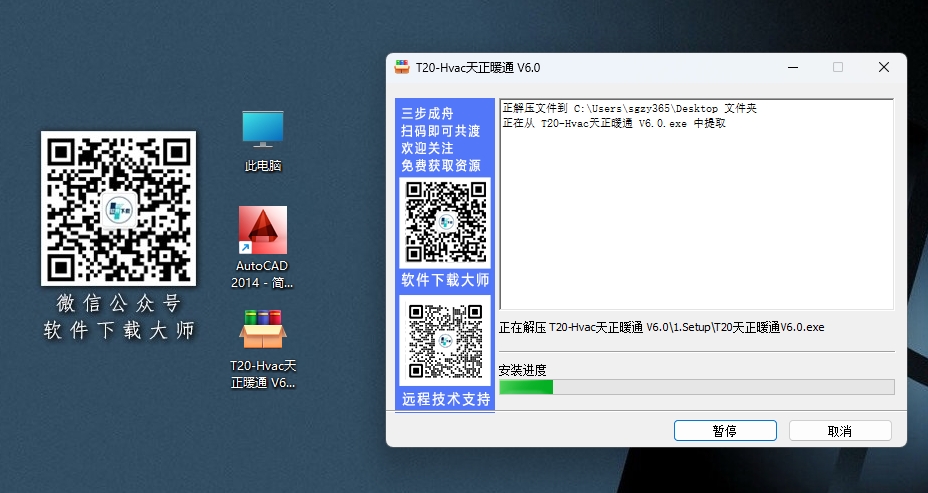The width and height of the screenshot is (928, 493).
Task: Select the AutoCAD 2014 desktop shortcut
Action: pos(263,247)
